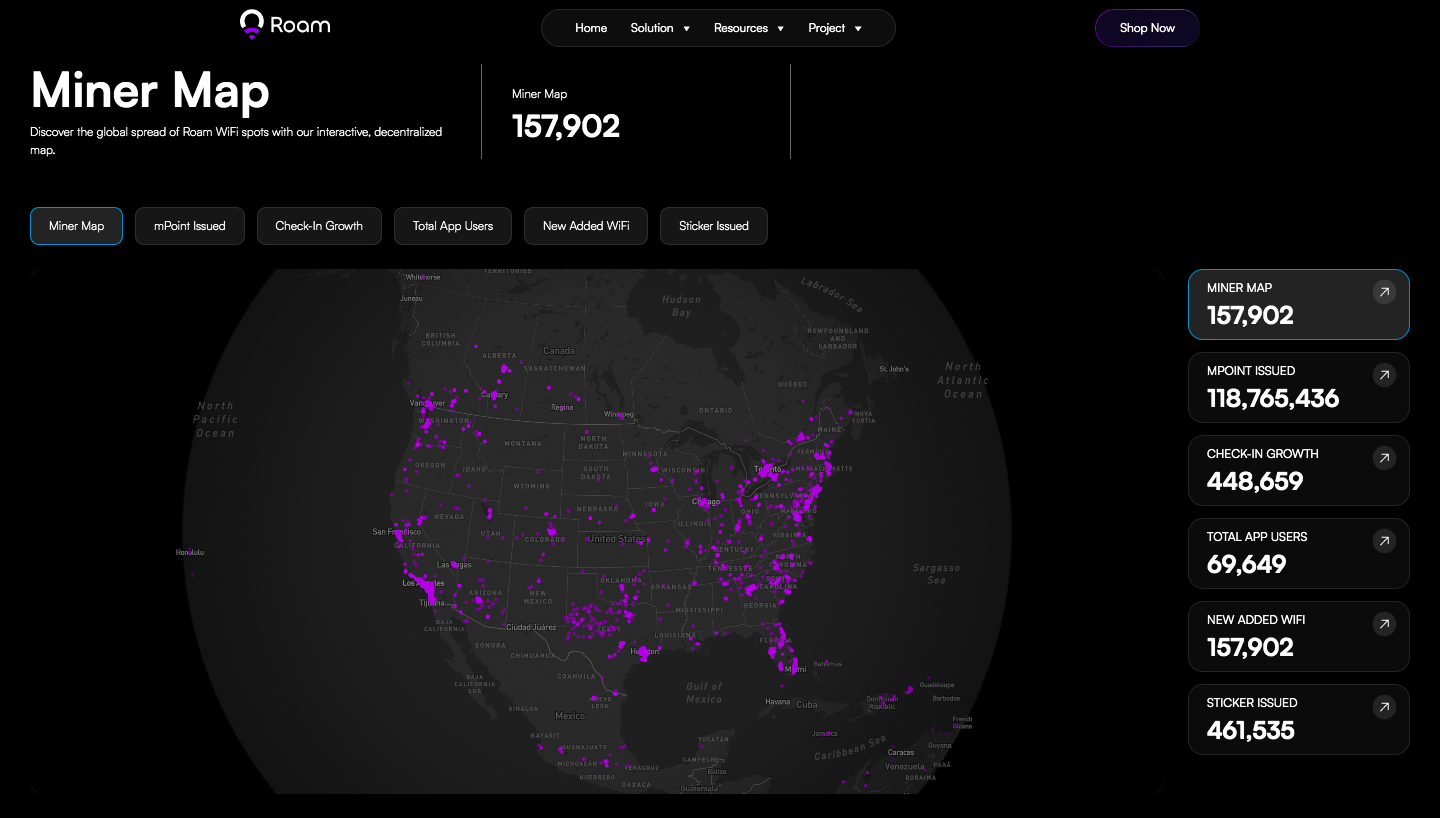Screen dimensions: 1440x818
Task: Click the Regina label on map
Action: click(x=563, y=407)
